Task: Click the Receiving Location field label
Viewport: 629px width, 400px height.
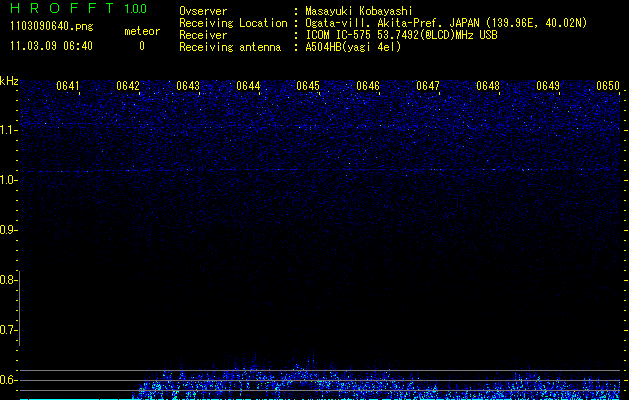Action: point(233,23)
